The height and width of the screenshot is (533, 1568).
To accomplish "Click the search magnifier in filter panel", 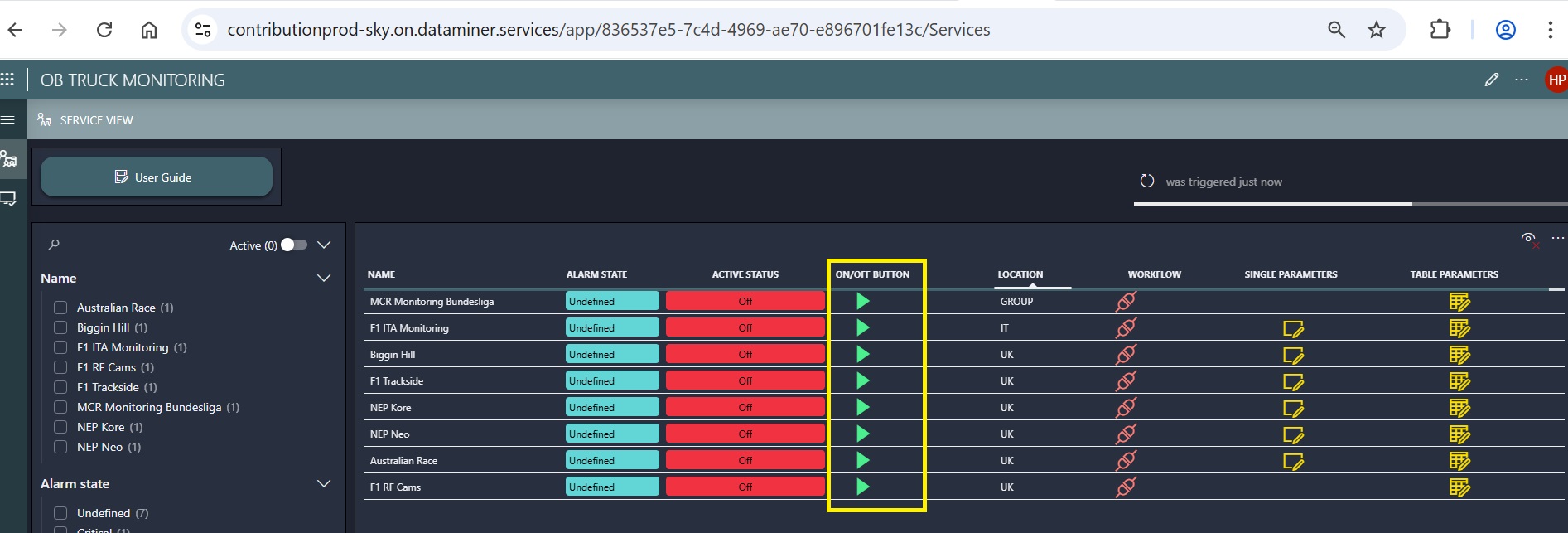I will tap(54, 245).
